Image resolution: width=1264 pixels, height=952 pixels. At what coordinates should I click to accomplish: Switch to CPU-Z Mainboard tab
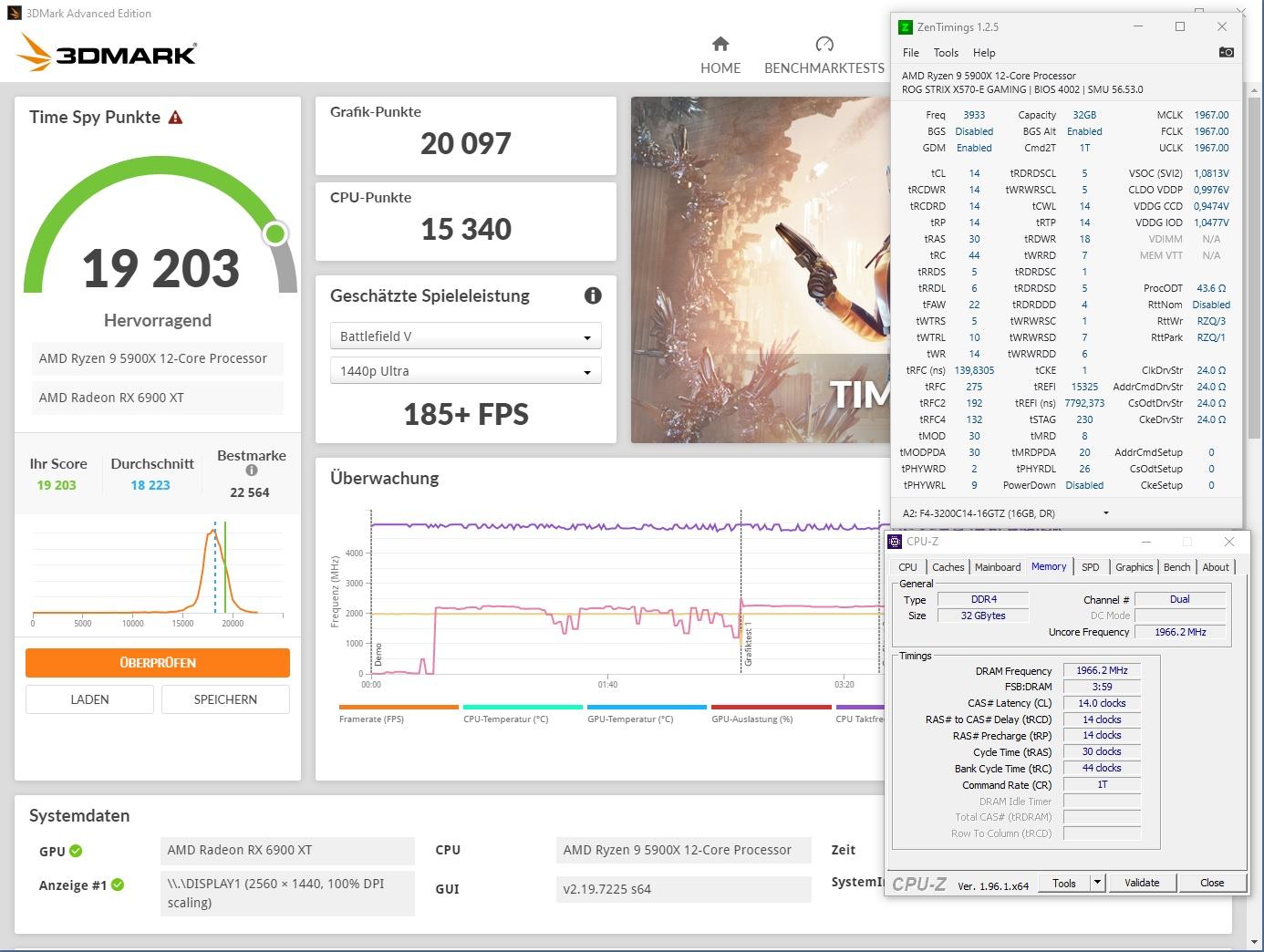pyautogui.click(x=998, y=567)
